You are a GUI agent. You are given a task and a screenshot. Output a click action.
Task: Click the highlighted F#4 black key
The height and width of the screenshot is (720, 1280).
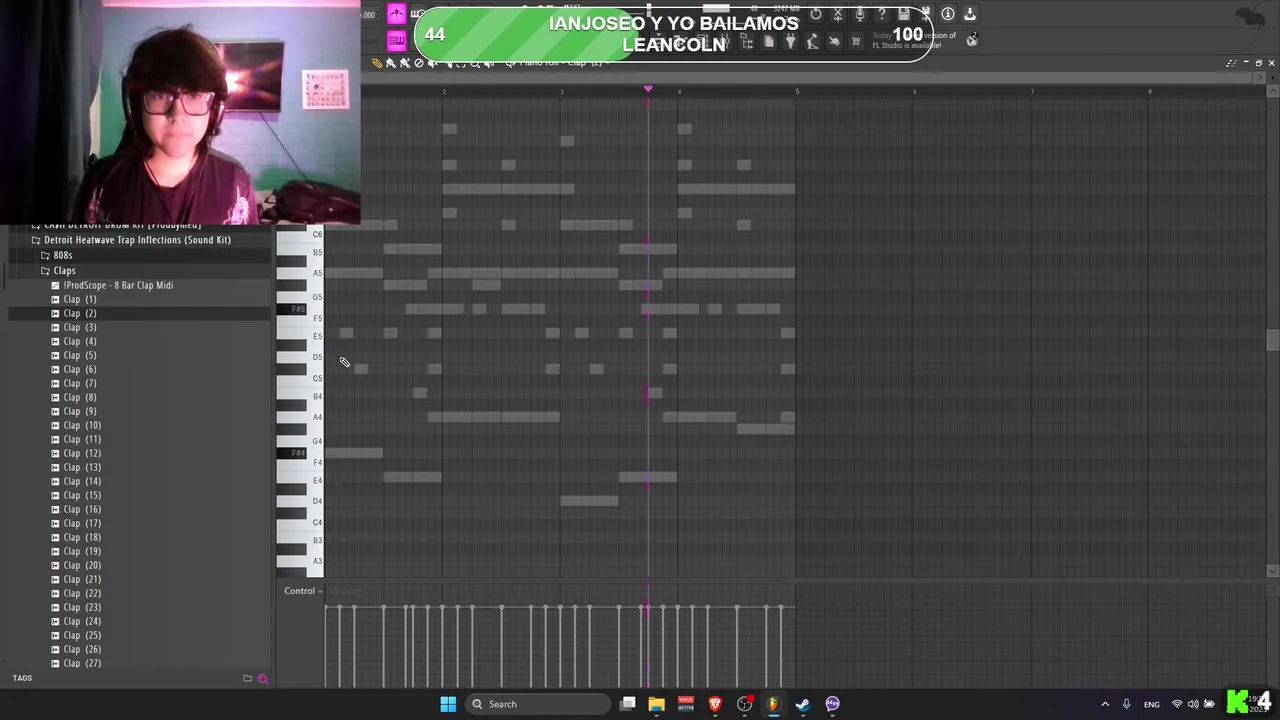point(292,453)
